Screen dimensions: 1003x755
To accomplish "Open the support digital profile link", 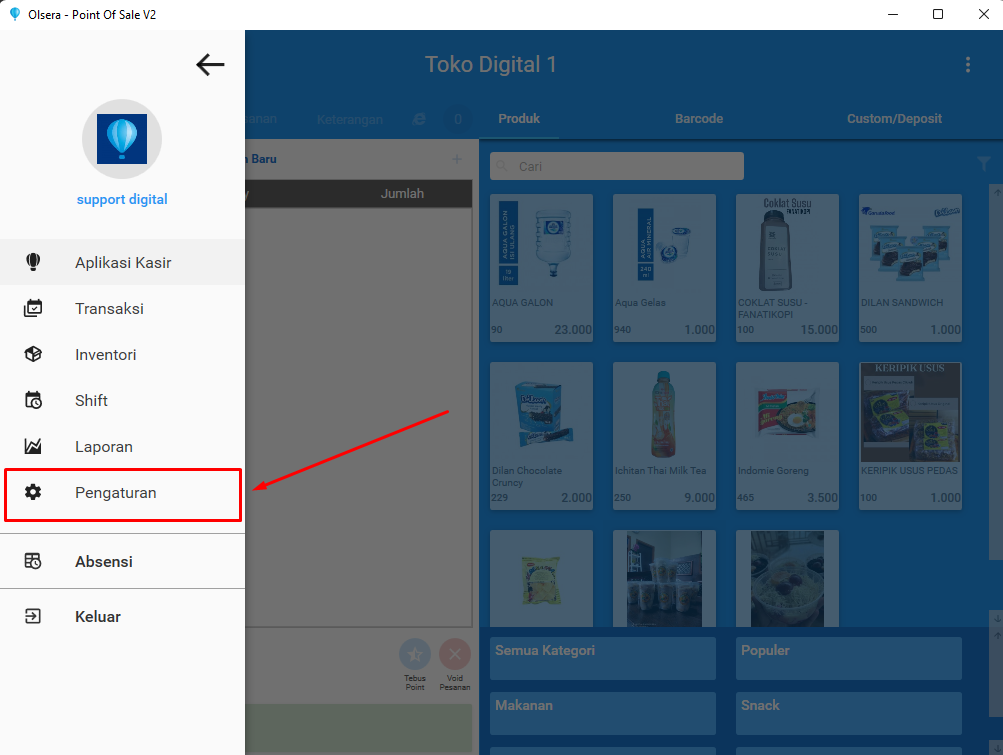I will 122,199.
